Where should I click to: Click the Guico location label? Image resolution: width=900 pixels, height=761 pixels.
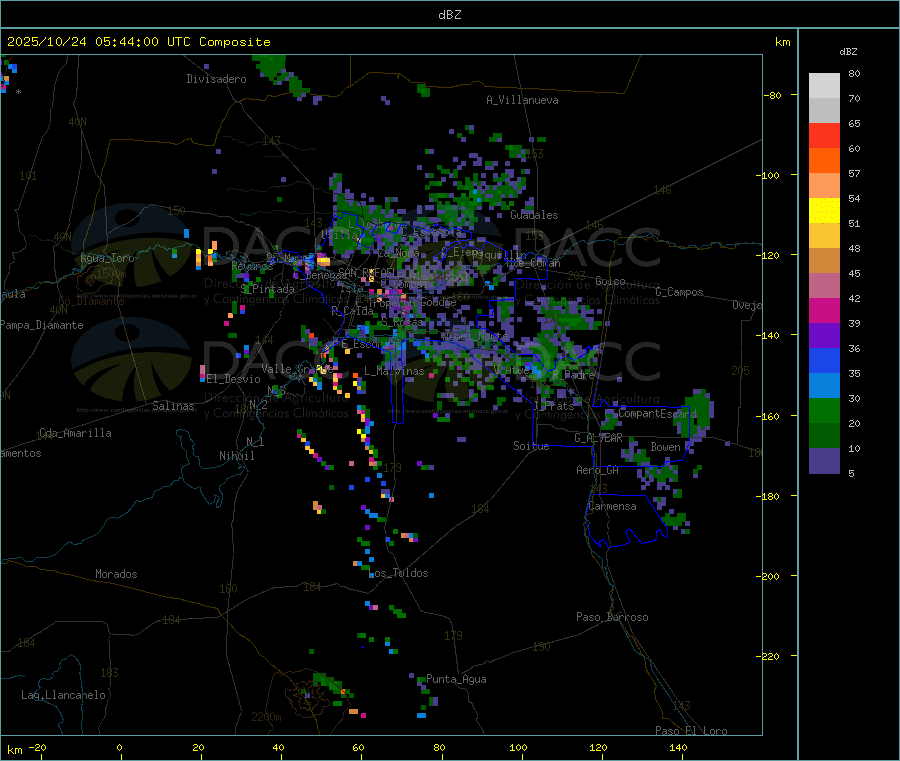point(610,281)
